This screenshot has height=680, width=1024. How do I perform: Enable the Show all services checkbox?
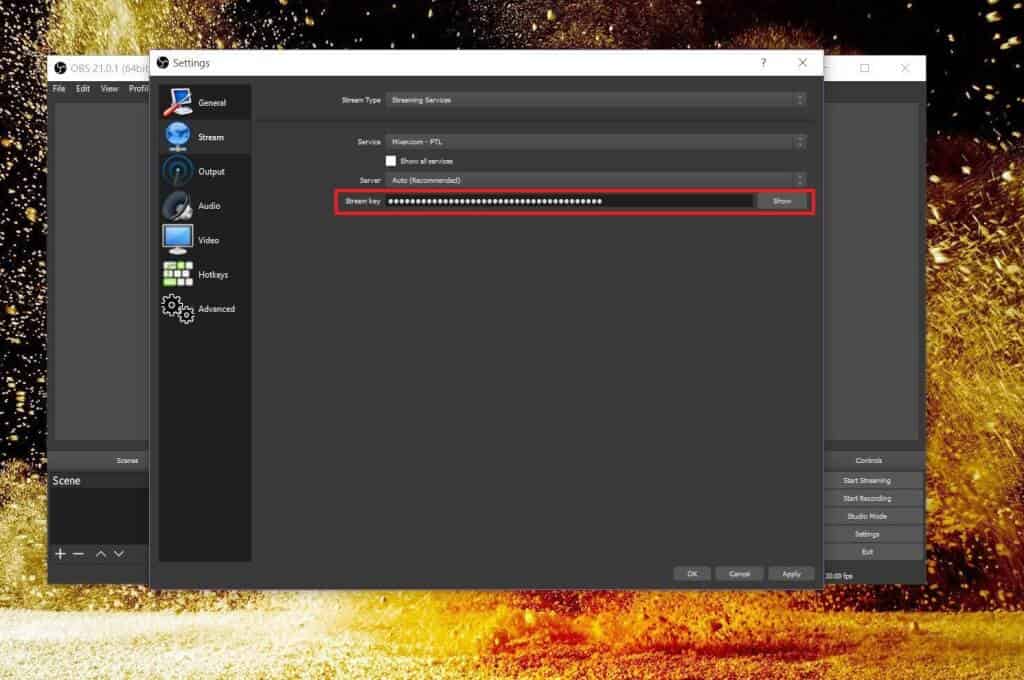[391, 161]
